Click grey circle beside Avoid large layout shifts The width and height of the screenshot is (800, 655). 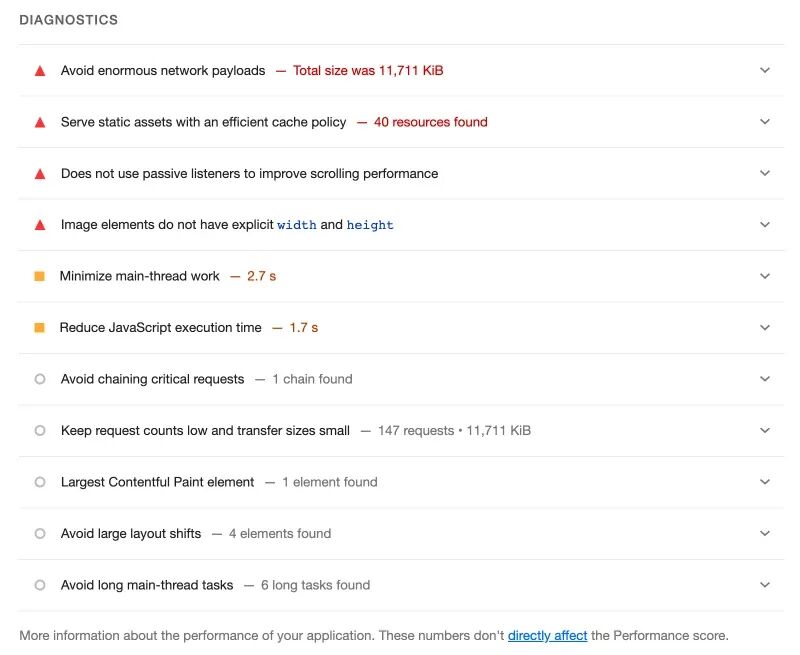coord(40,534)
